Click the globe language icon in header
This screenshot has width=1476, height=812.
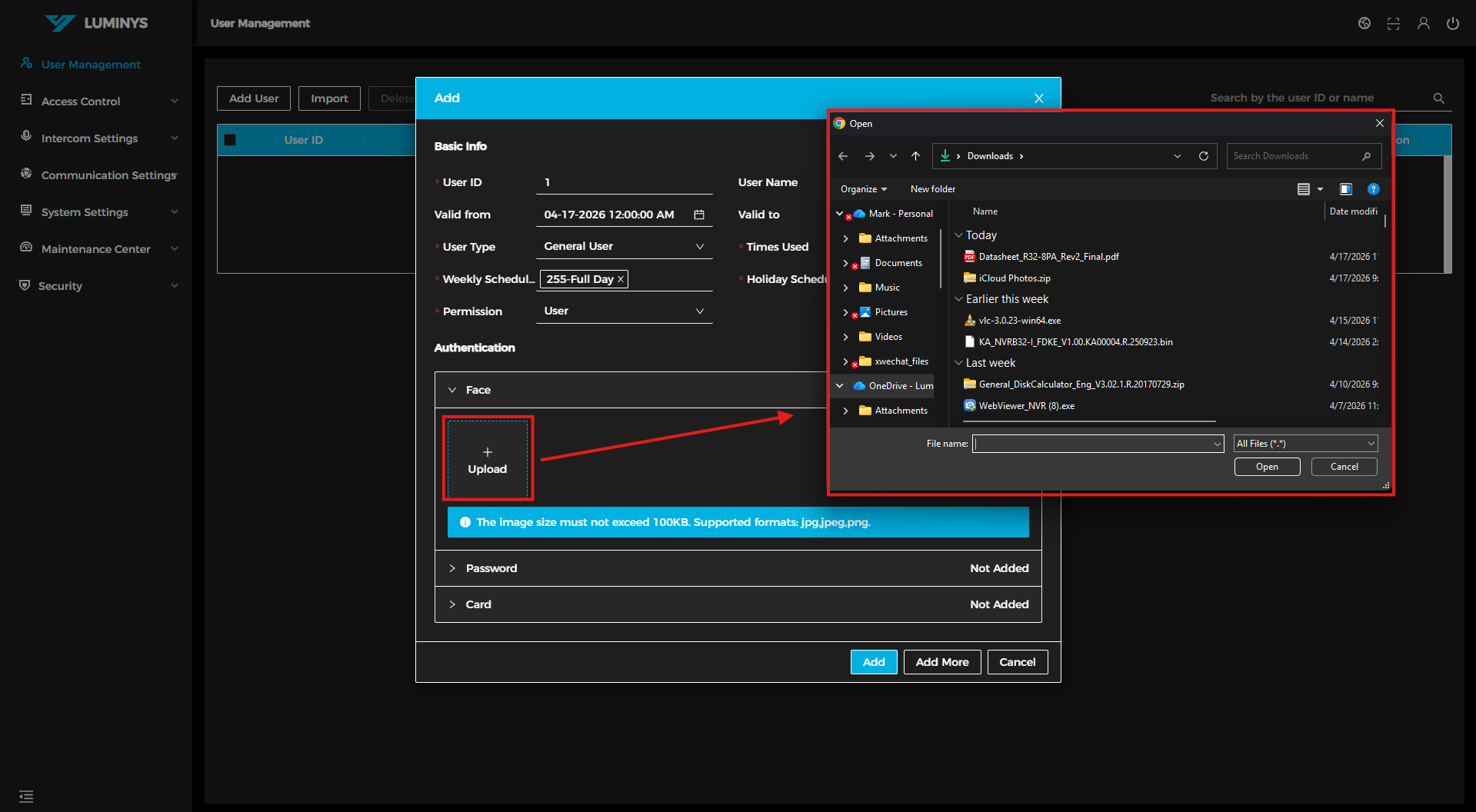(1364, 24)
